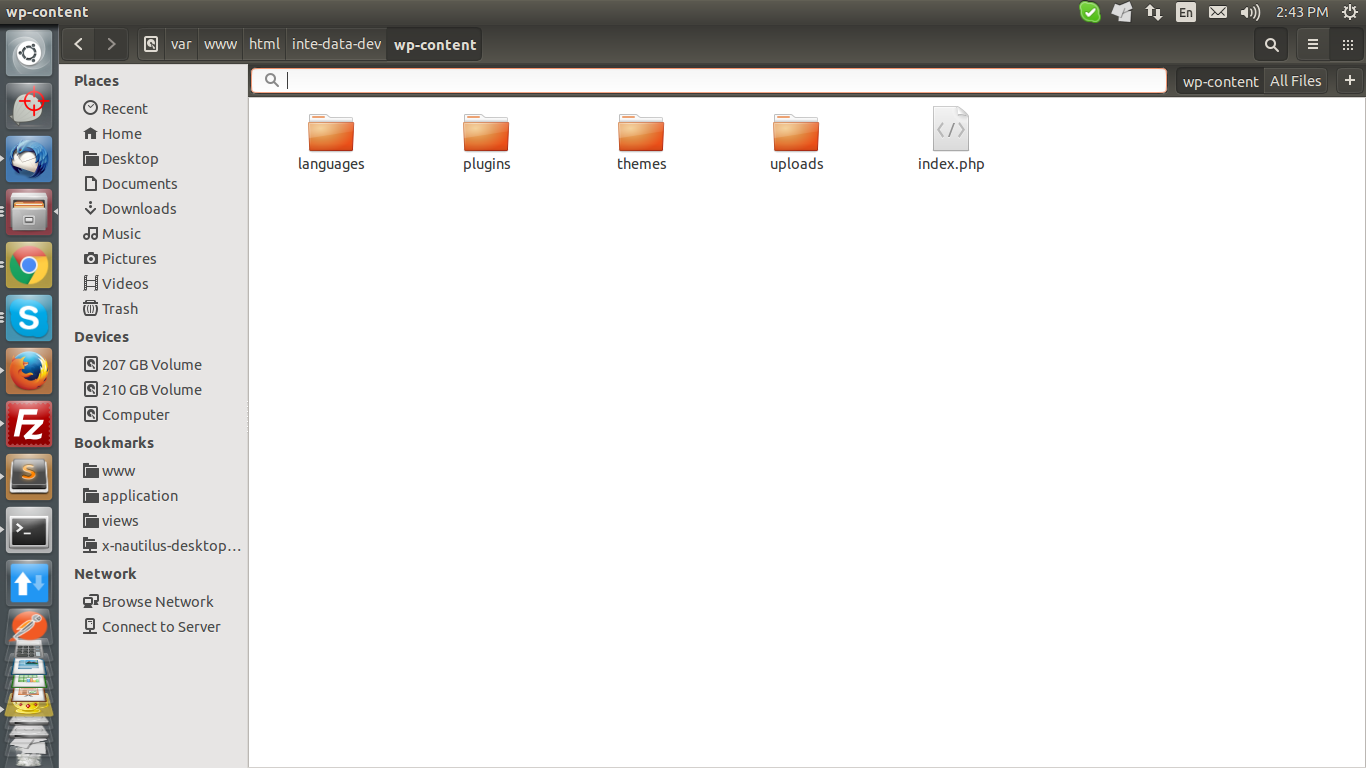
Task: Go to inte-data-dev in path bar
Action: coord(336,44)
